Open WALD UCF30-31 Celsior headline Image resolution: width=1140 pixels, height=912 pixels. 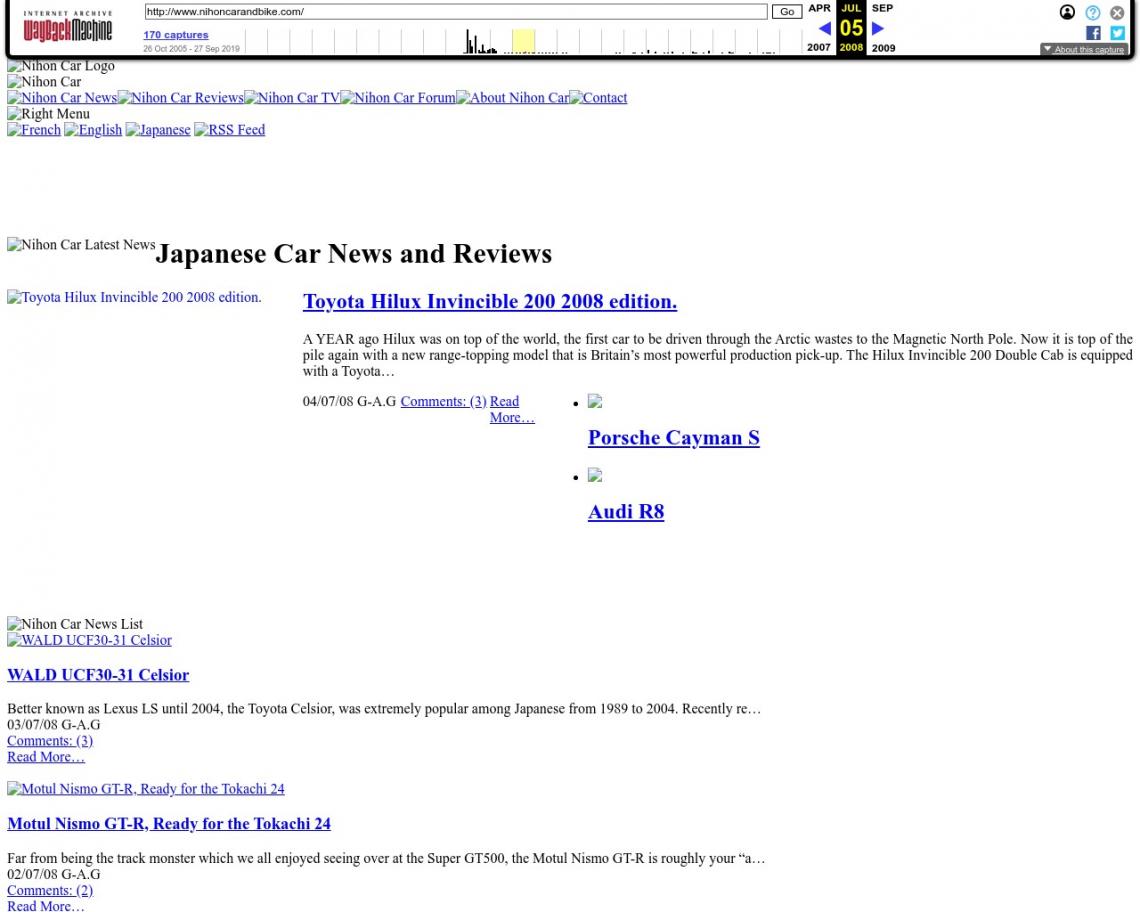point(98,675)
